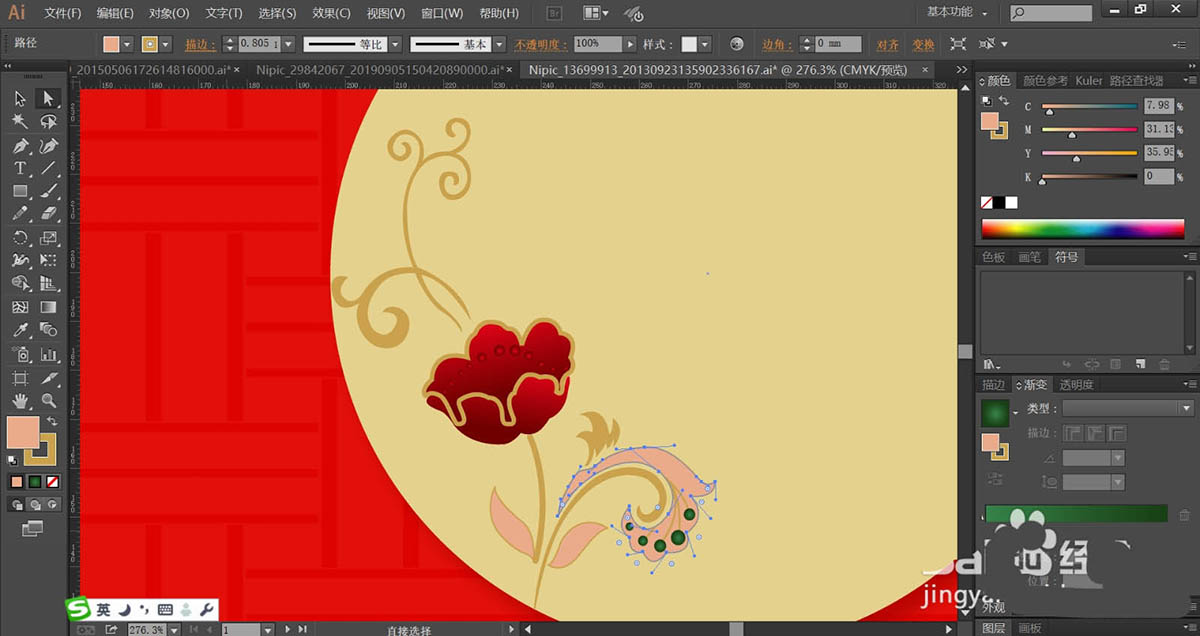This screenshot has width=1200, height=636.
Task: Expand the 等比 width profile dropdown
Action: pyautogui.click(x=395, y=45)
